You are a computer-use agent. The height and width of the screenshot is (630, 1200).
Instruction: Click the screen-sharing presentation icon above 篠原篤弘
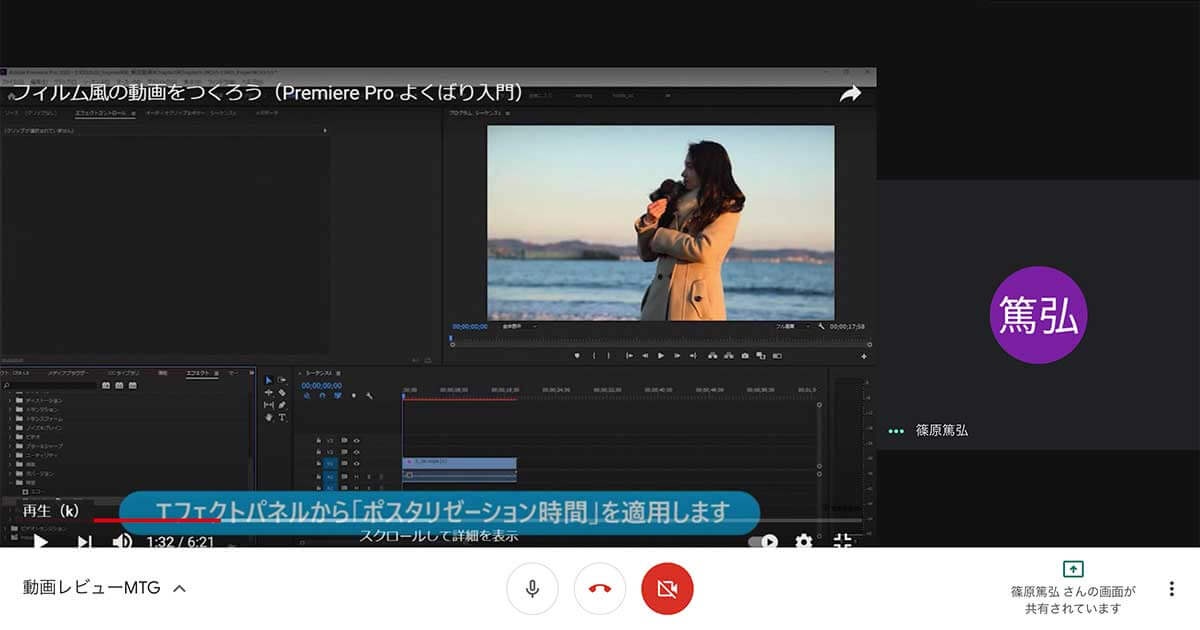1072,568
